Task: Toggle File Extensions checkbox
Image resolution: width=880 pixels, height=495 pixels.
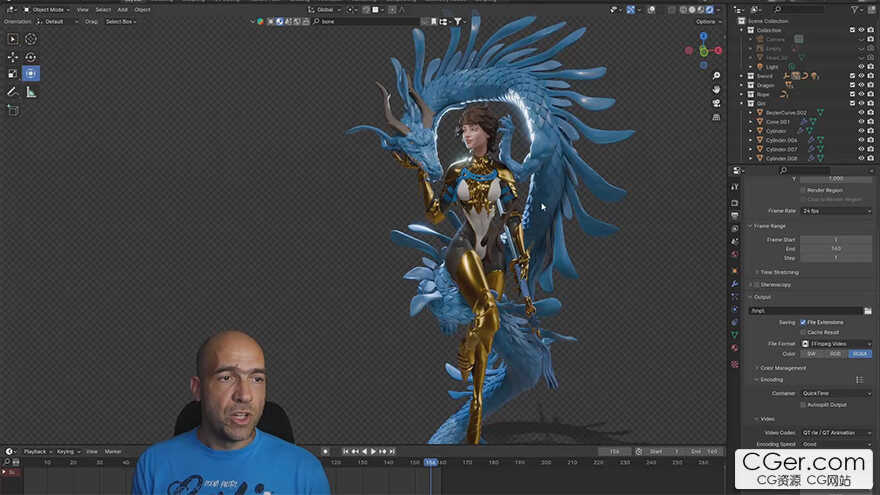Action: 803,322
